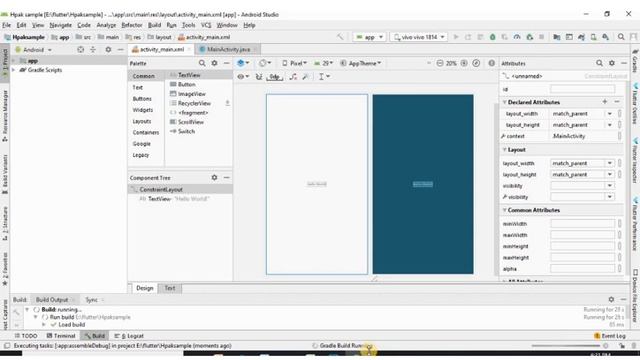Click the green Debug app bug icon
640x360 pixels.
point(493,37)
